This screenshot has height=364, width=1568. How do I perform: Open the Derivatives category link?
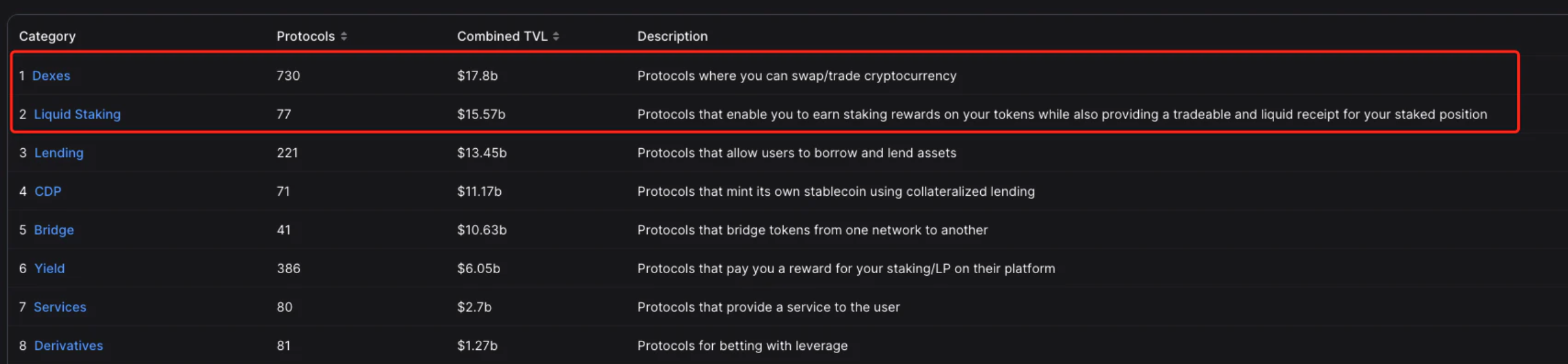point(68,346)
